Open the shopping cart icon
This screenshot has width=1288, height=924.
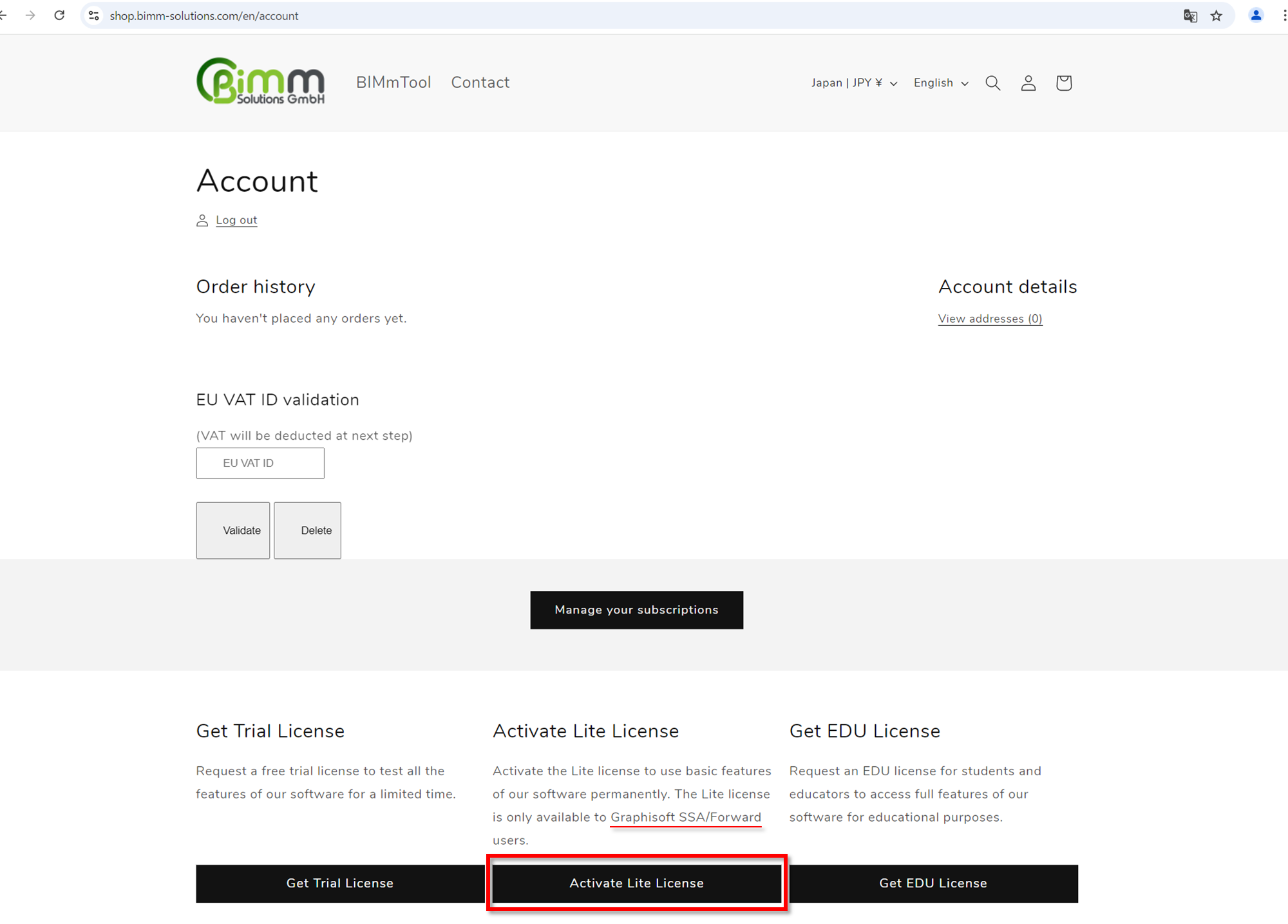pyautogui.click(x=1064, y=83)
